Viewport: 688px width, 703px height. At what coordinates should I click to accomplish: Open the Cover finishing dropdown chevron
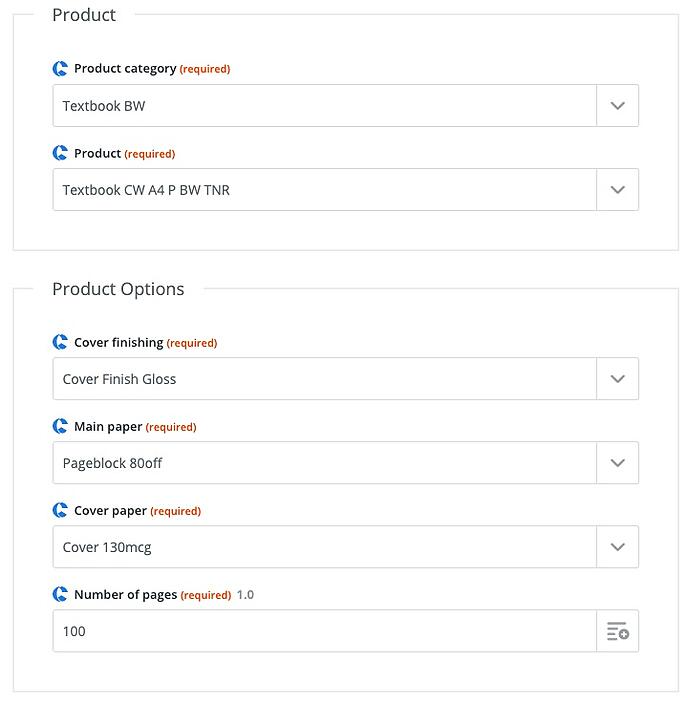pyautogui.click(x=618, y=379)
